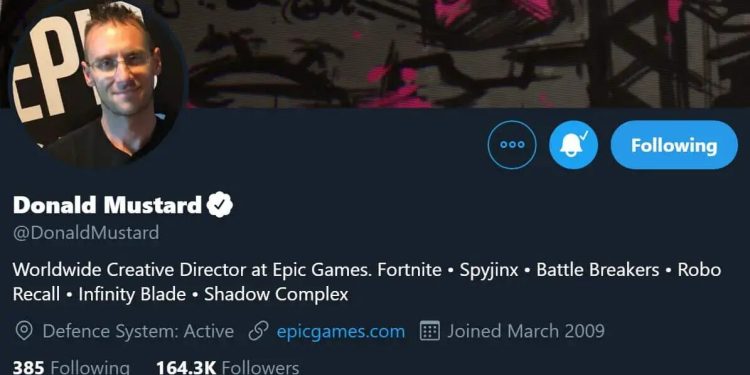750x375 pixels.
Task: Open the three-dots more options menu
Action: pyautogui.click(x=512, y=144)
